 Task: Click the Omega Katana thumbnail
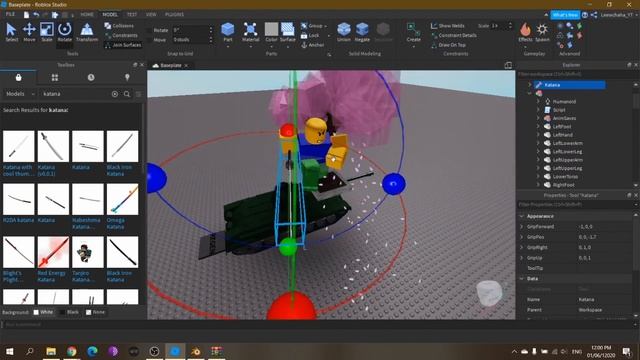[x=122, y=199]
